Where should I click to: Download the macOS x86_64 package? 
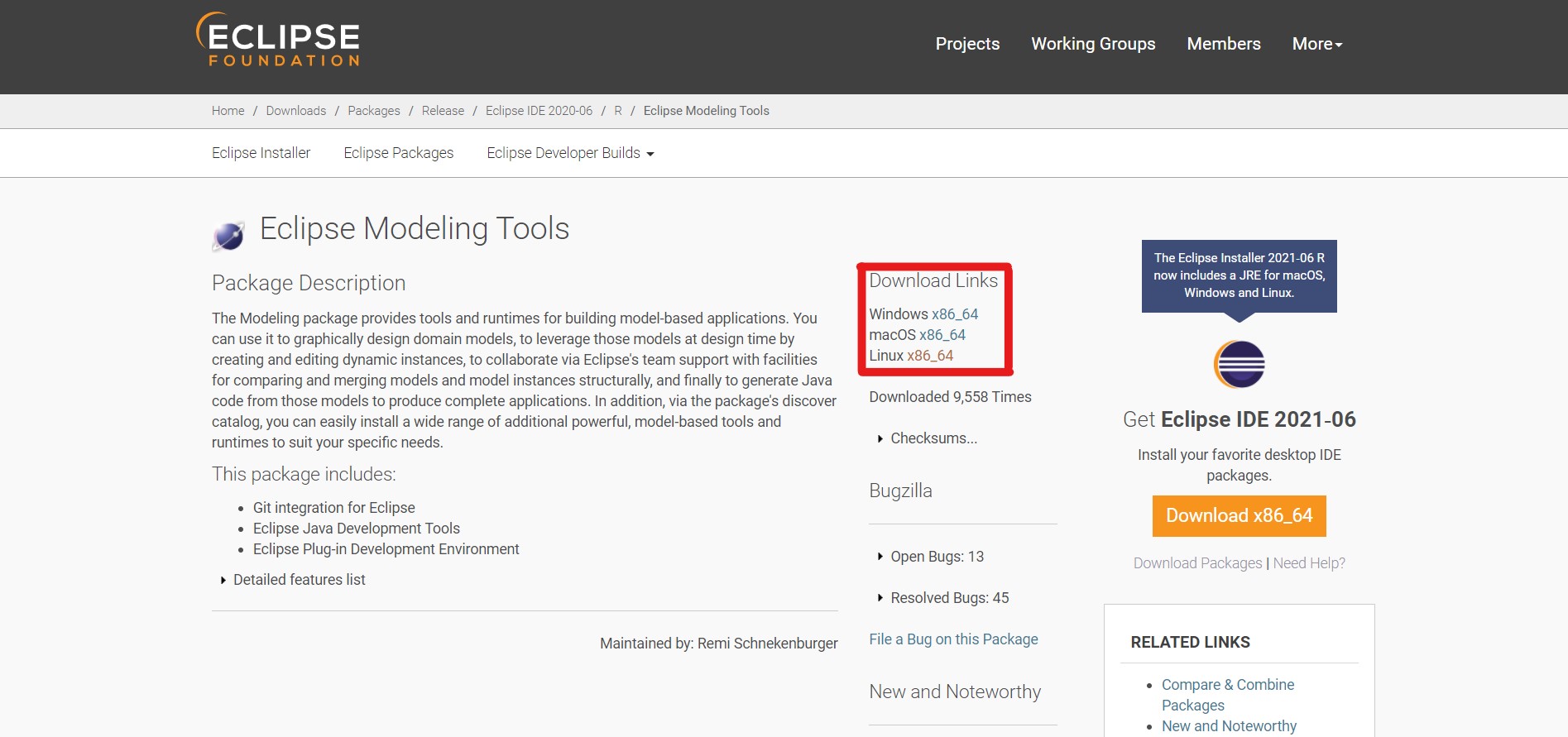click(x=942, y=335)
